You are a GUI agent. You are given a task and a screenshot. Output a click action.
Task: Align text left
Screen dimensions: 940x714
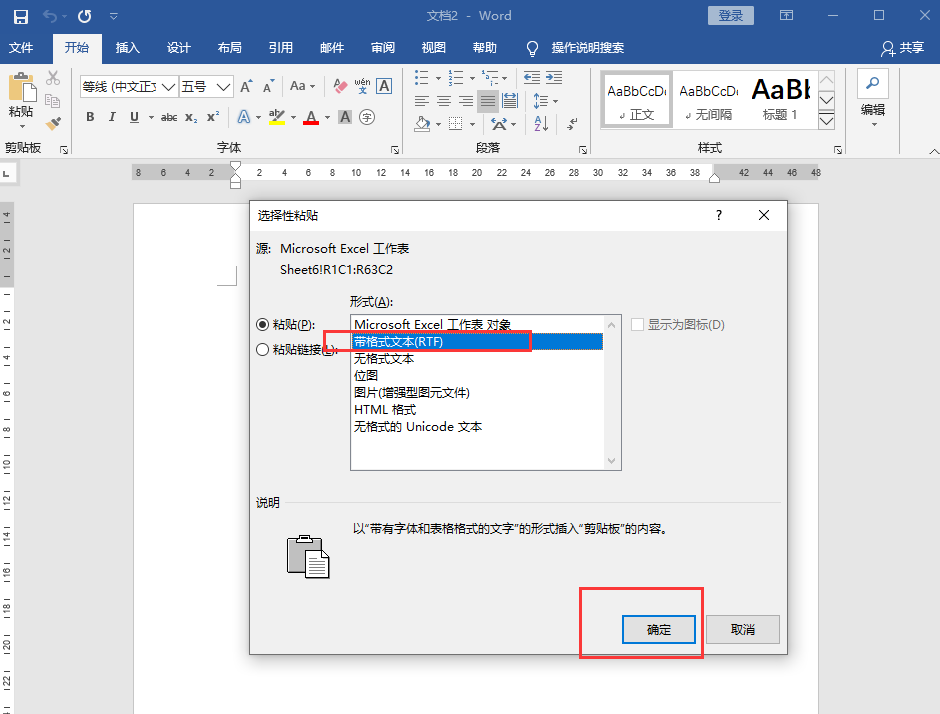pyautogui.click(x=422, y=101)
